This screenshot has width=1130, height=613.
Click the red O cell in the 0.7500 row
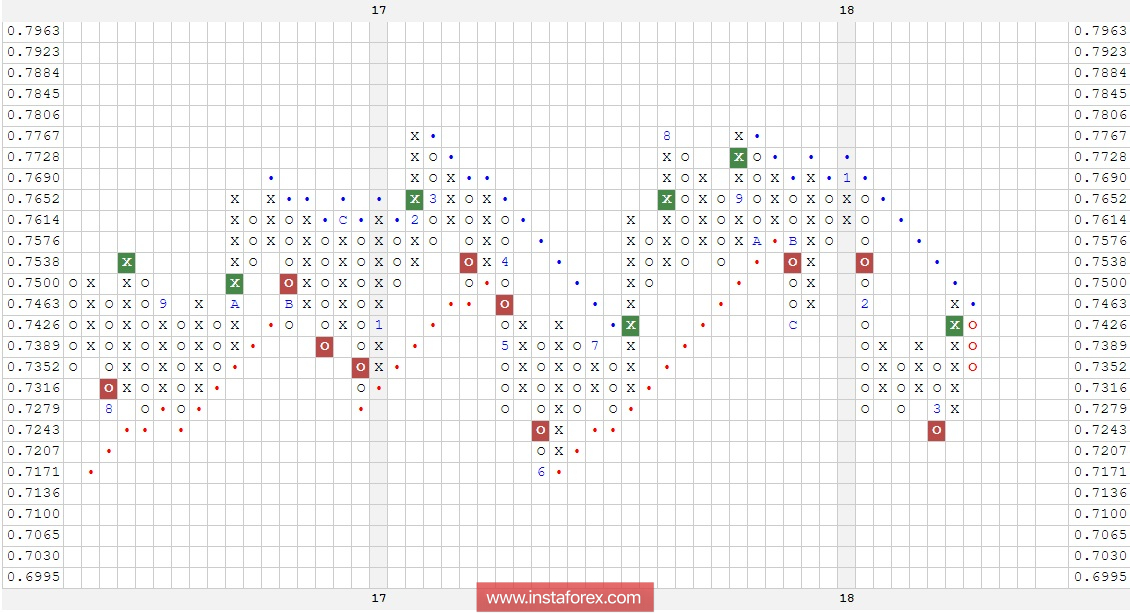pos(289,283)
